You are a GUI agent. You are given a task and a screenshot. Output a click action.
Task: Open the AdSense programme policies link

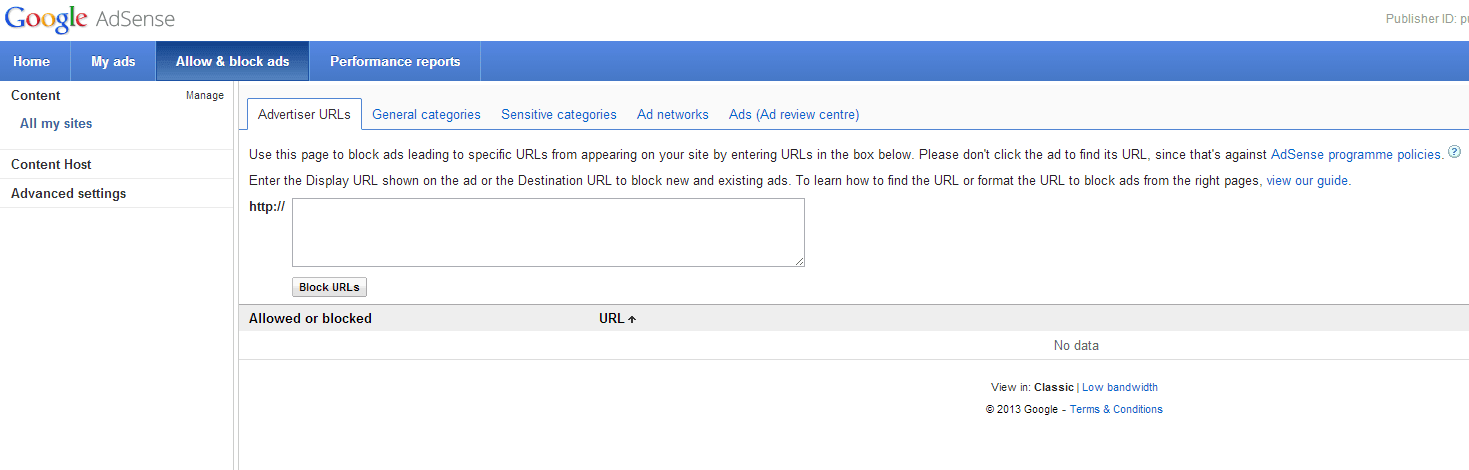pyautogui.click(x=1356, y=155)
